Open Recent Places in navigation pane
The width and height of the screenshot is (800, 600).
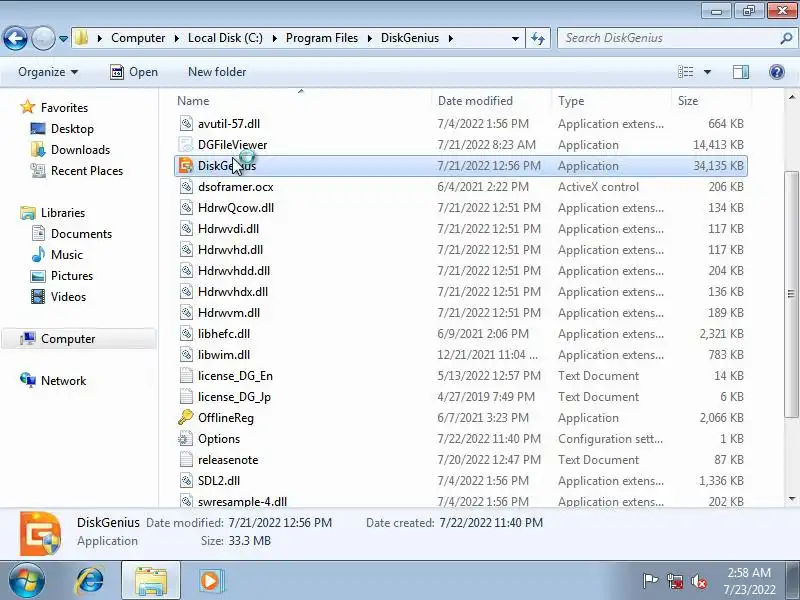coord(77,170)
